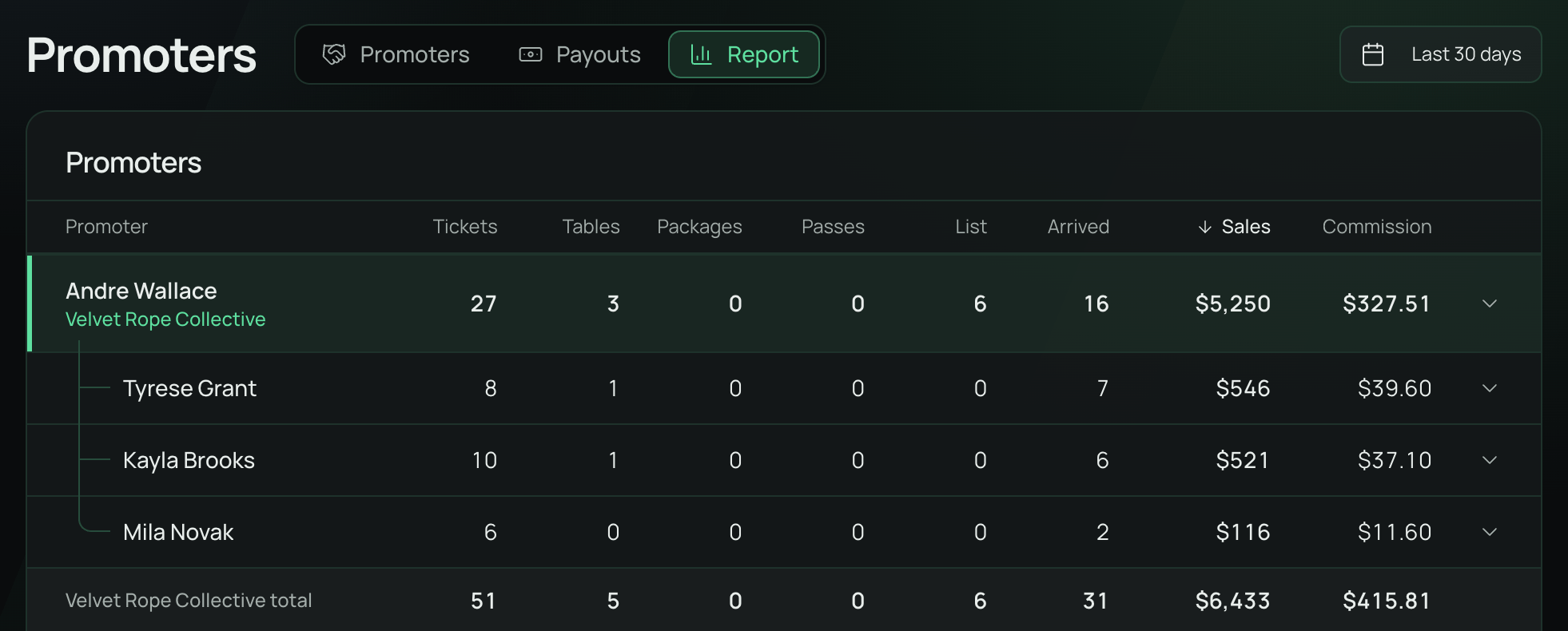Click Kayla Brooks's $37.10 commission
The height and width of the screenshot is (631, 1568).
coord(1395,460)
